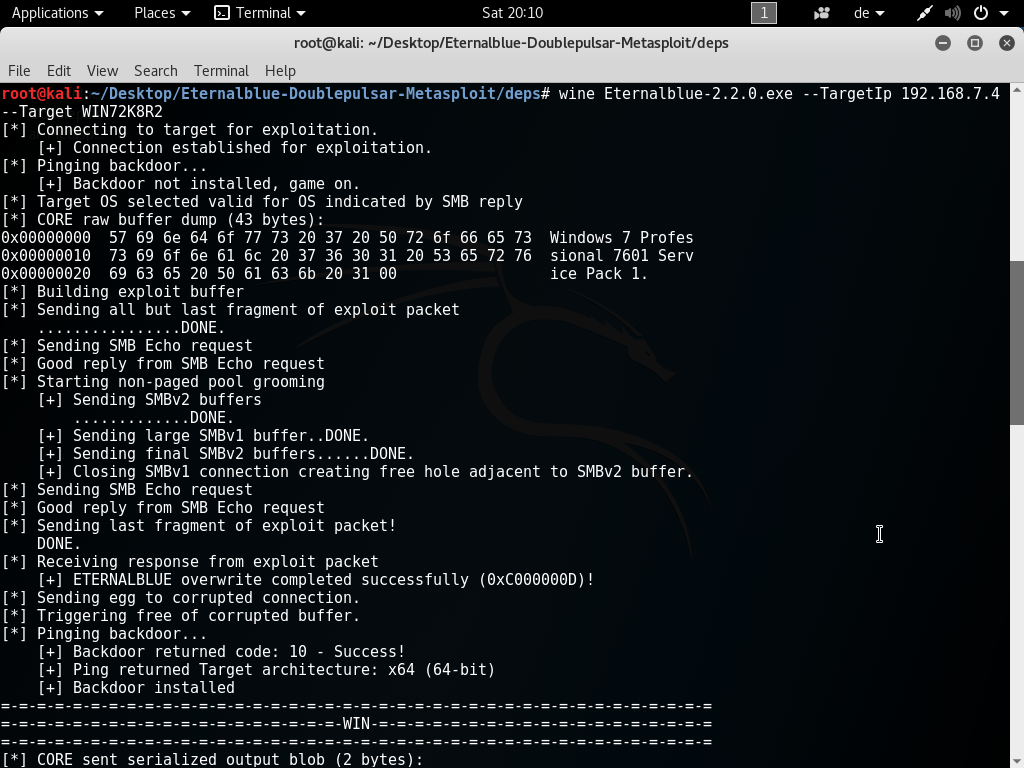This screenshot has height=768, width=1024.
Task: Click 'CORE sent serialized output blob' line
Action: (x=212, y=760)
